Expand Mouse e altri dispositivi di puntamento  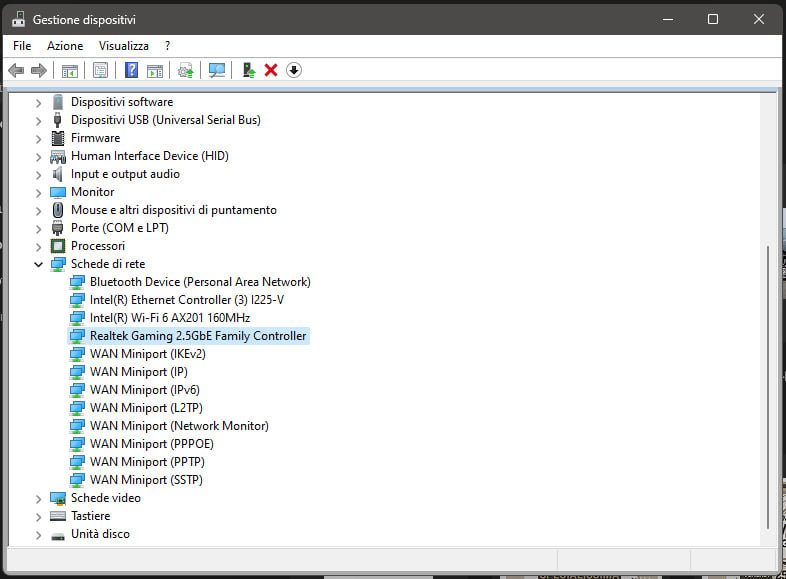pyautogui.click(x=39, y=211)
